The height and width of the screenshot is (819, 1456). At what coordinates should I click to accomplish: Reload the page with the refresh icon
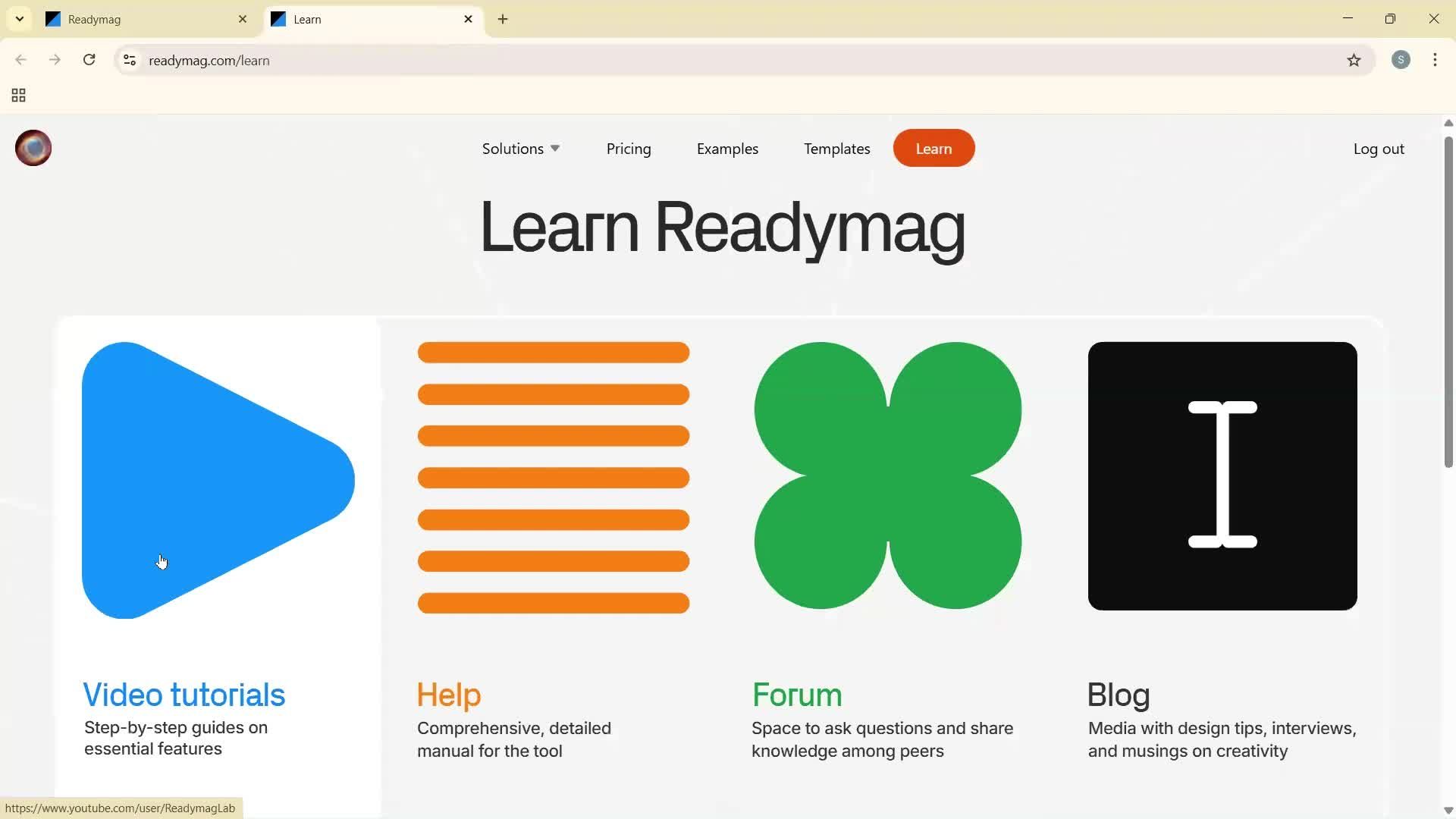pos(89,60)
